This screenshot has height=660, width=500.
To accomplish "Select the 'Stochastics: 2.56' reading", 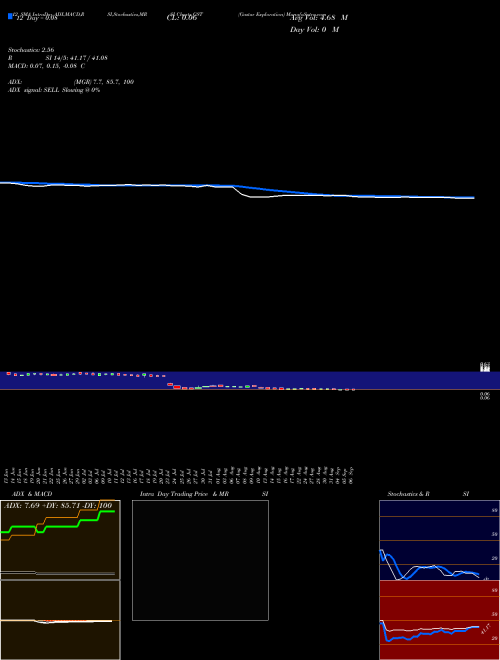I will 31,50.
